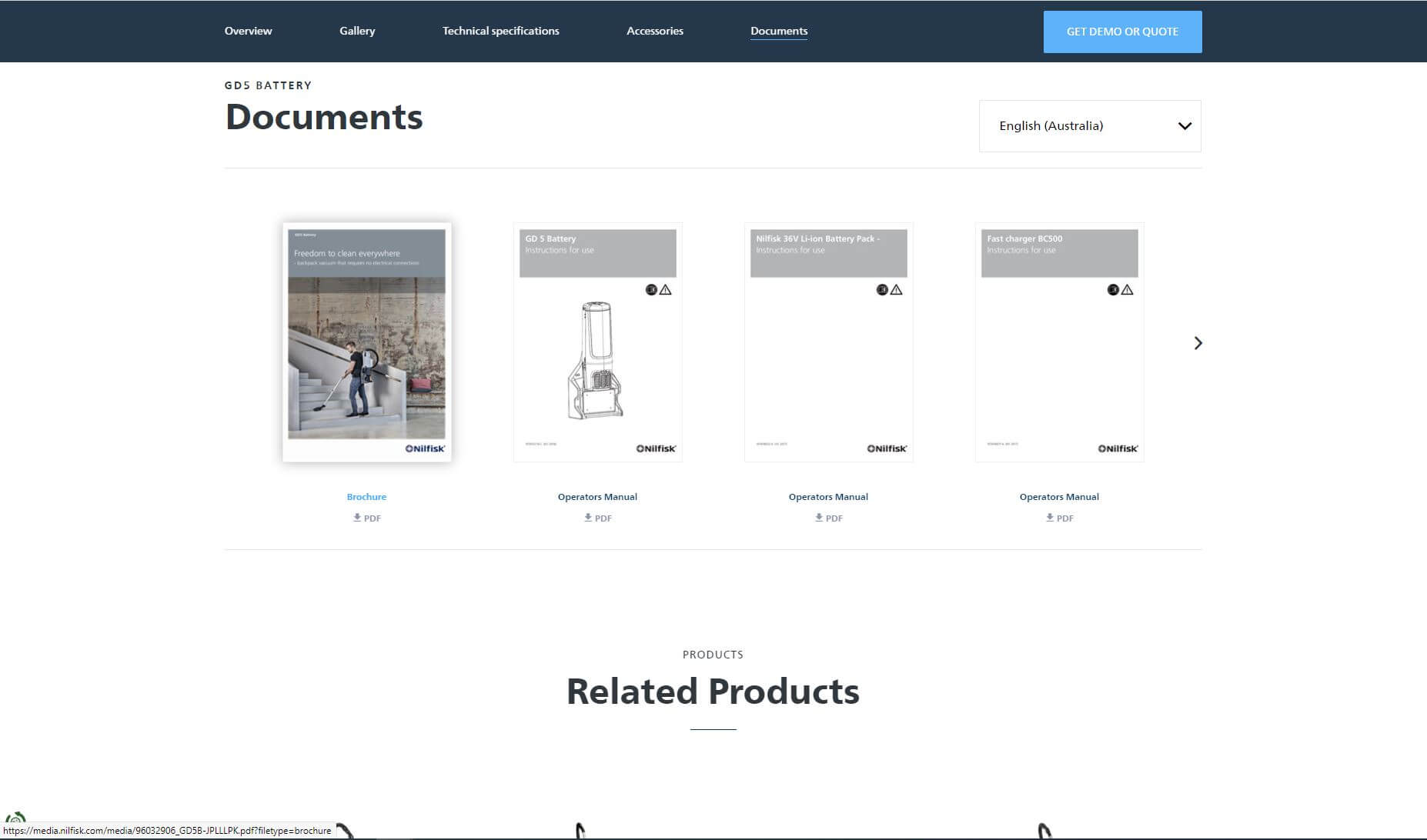This screenshot has height=840, width=1427.
Task: Download GD 5 Battery manual PDF
Action: (597, 518)
